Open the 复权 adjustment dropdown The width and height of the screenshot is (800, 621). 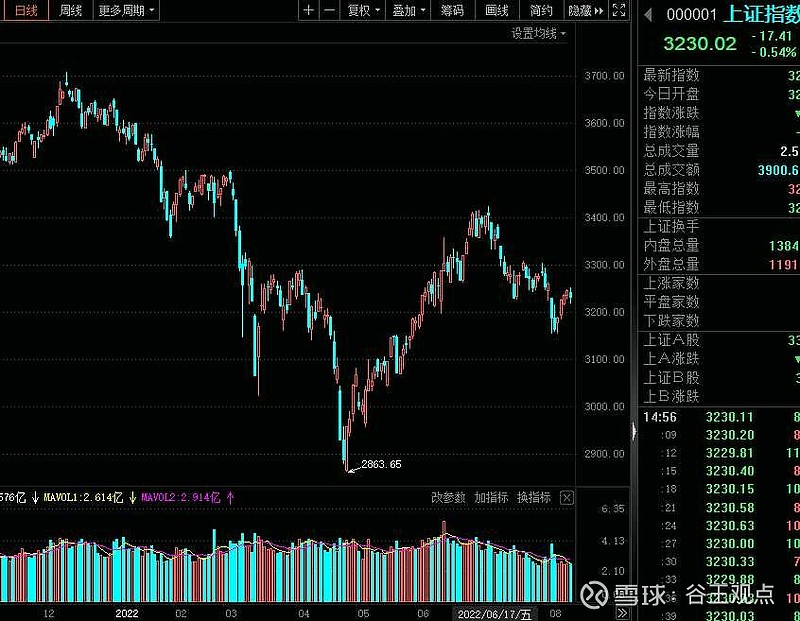(363, 10)
